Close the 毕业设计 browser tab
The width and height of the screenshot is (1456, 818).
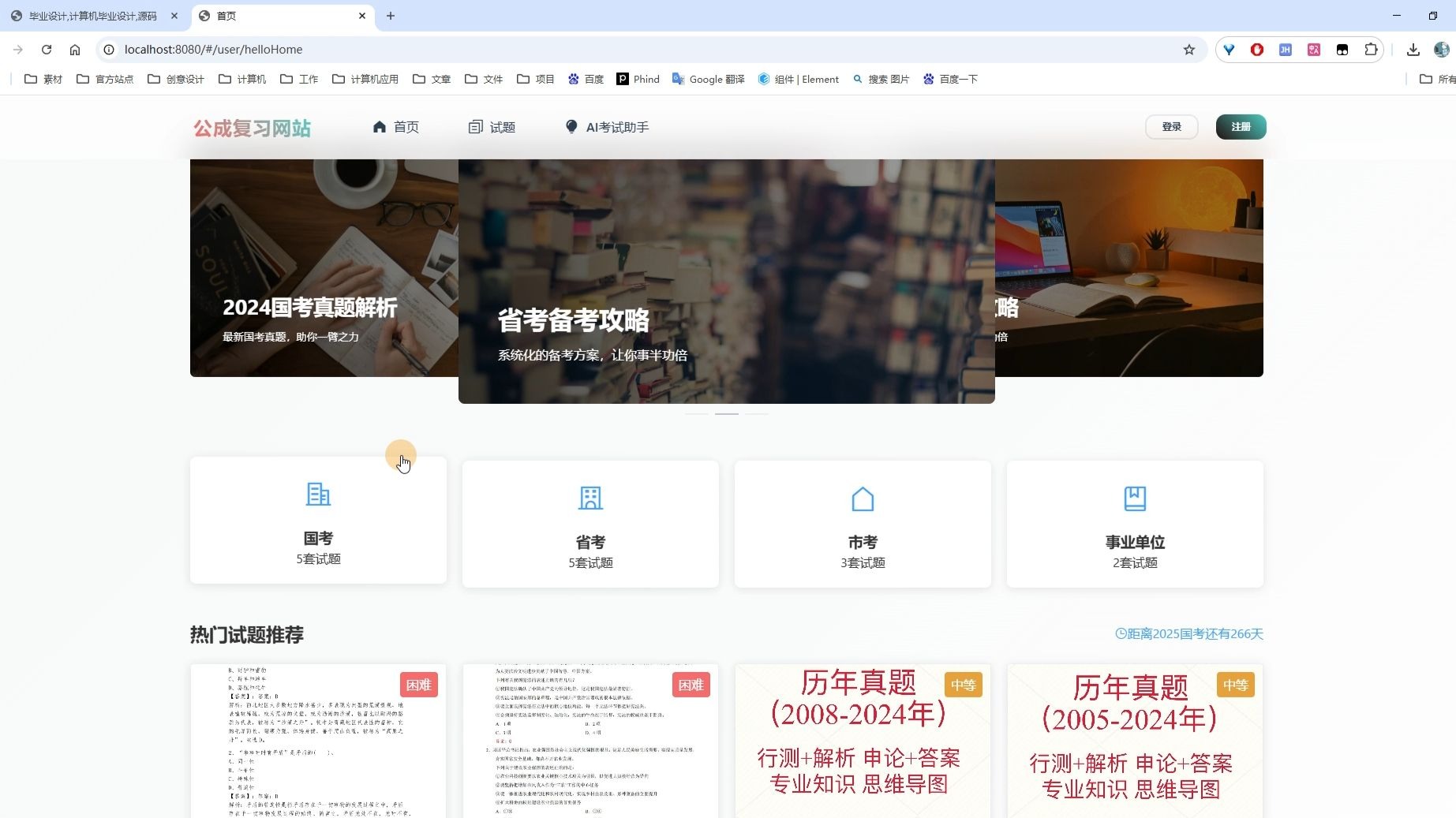tap(174, 16)
